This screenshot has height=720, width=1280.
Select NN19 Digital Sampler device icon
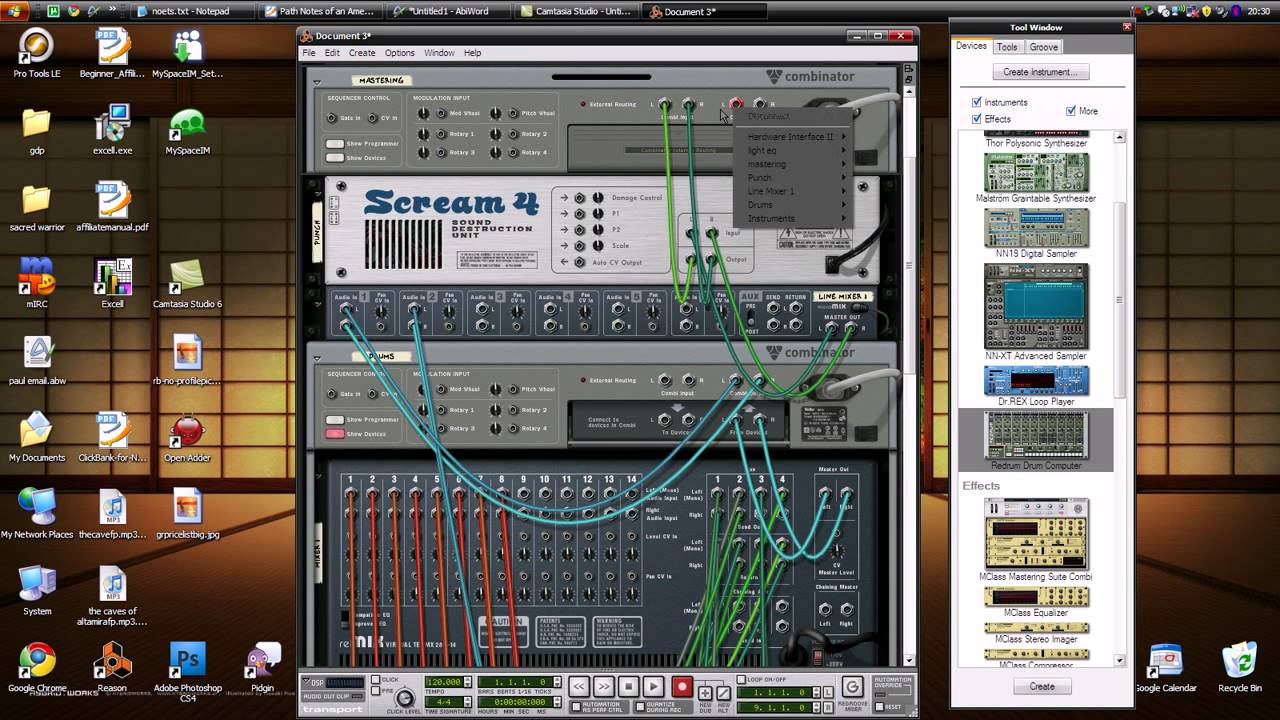pyautogui.click(x=1036, y=228)
